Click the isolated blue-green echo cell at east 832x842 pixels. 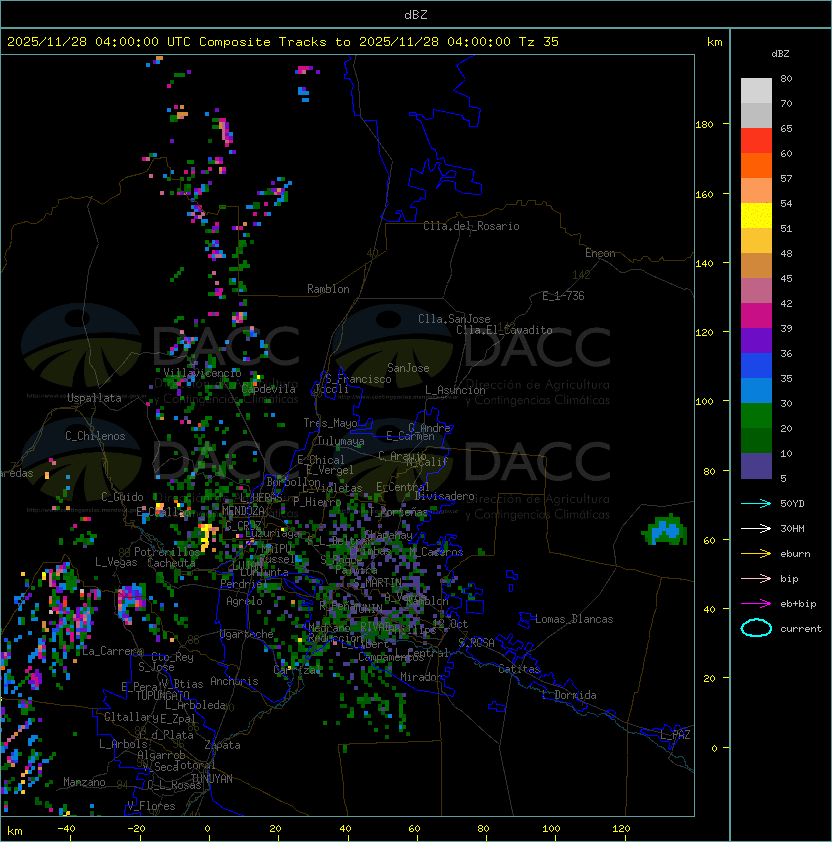point(665,531)
